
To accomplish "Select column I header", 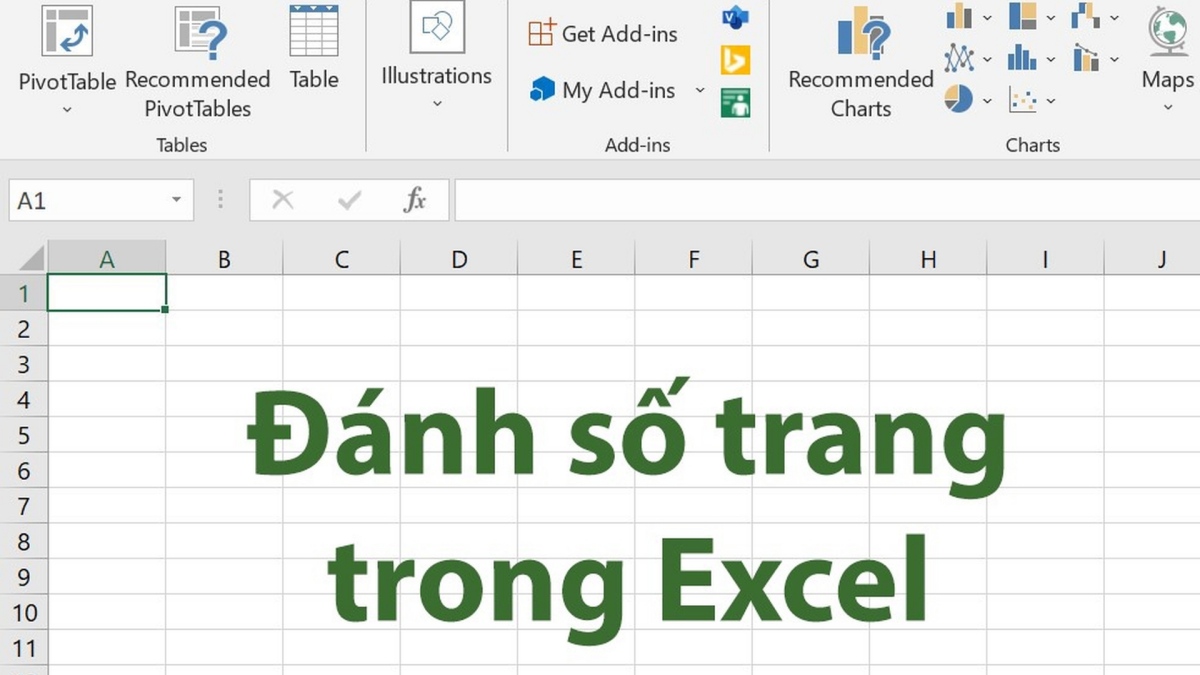I will point(1046,259).
